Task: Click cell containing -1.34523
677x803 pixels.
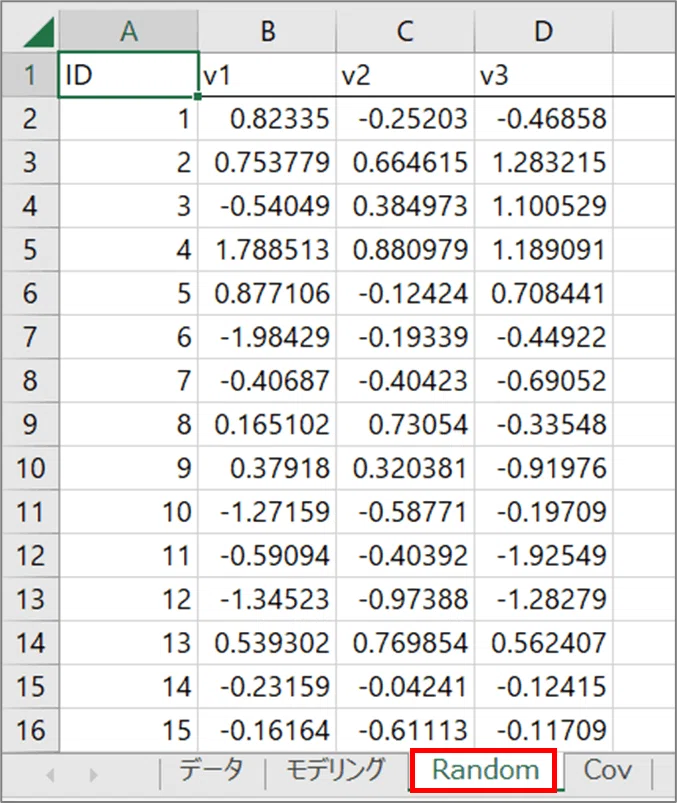Action: pyautogui.click(x=267, y=599)
